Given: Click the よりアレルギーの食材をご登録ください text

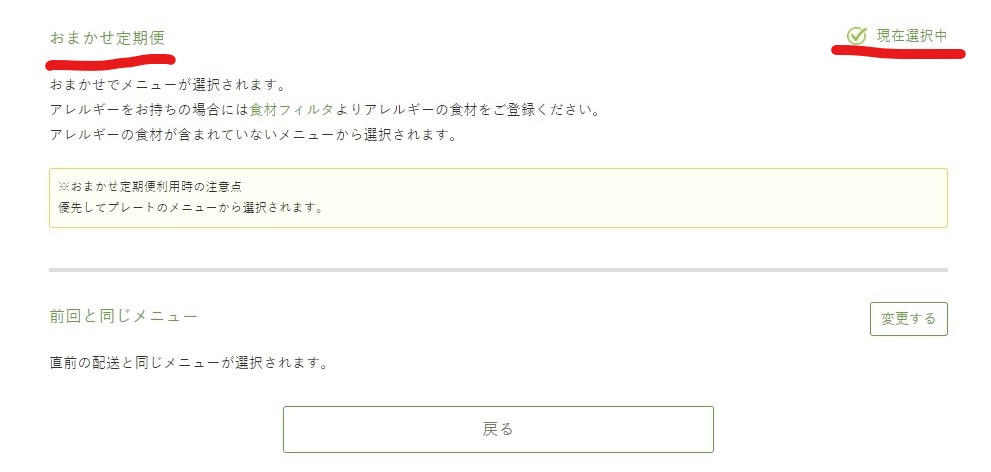Looking at the screenshot, I should pyautogui.click(x=466, y=109).
